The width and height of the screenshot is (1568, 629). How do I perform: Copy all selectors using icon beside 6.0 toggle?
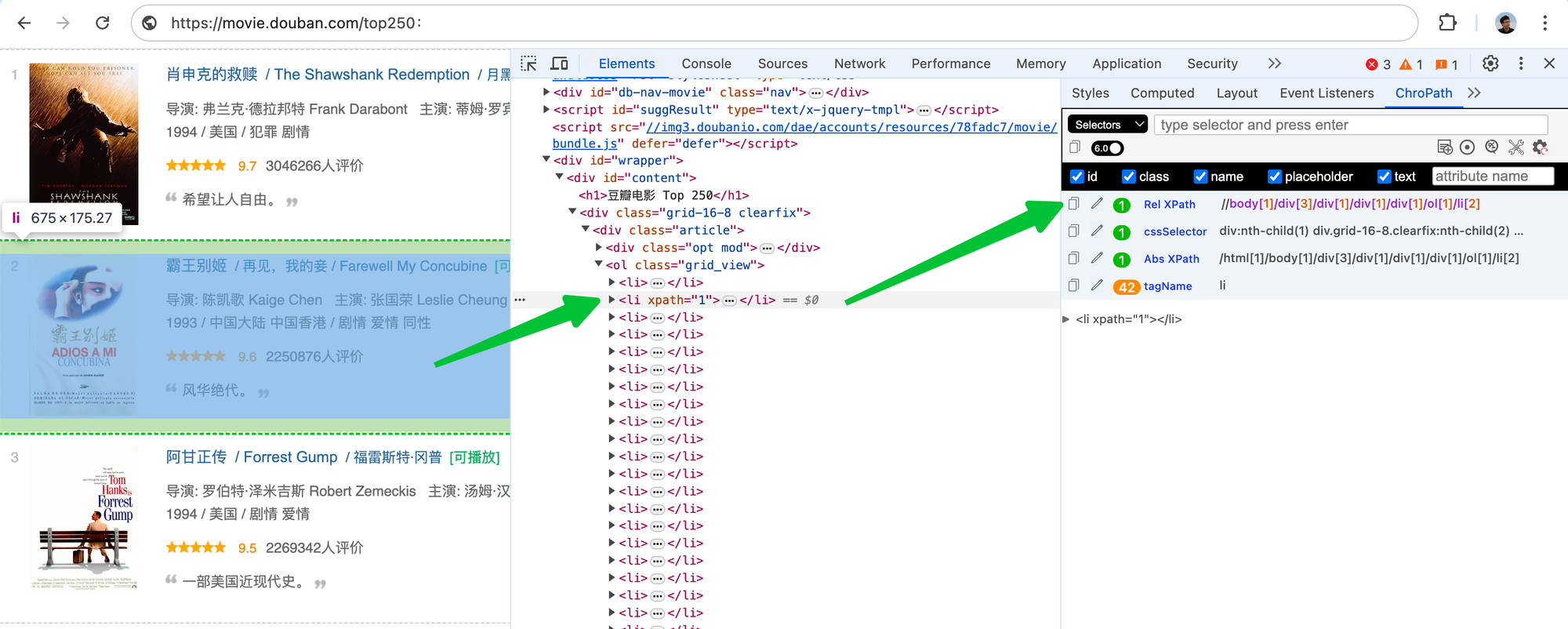1075,147
